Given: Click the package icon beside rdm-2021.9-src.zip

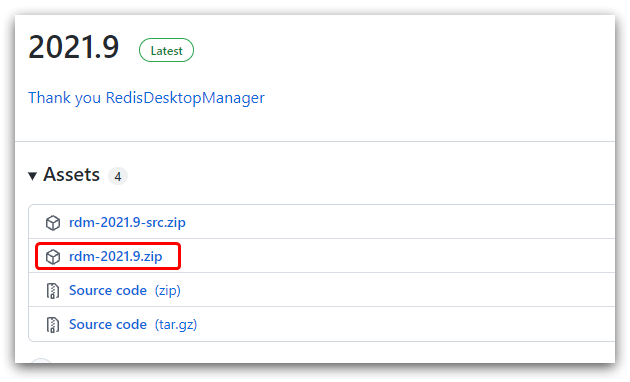Looking at the screenshot, I should click(53, 223).
